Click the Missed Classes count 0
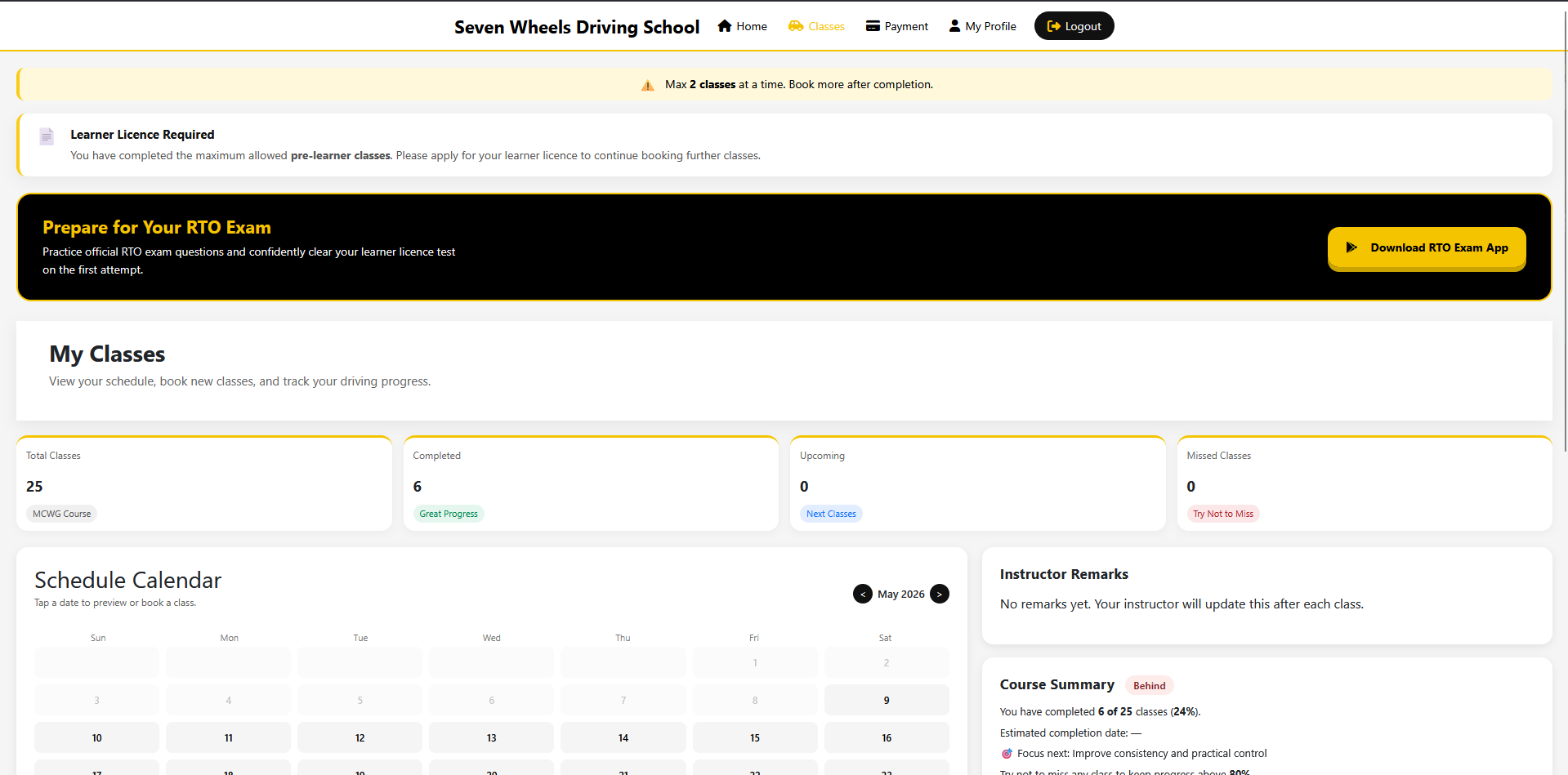Screen dimensions: 1568x775 tap(1191, 487)
